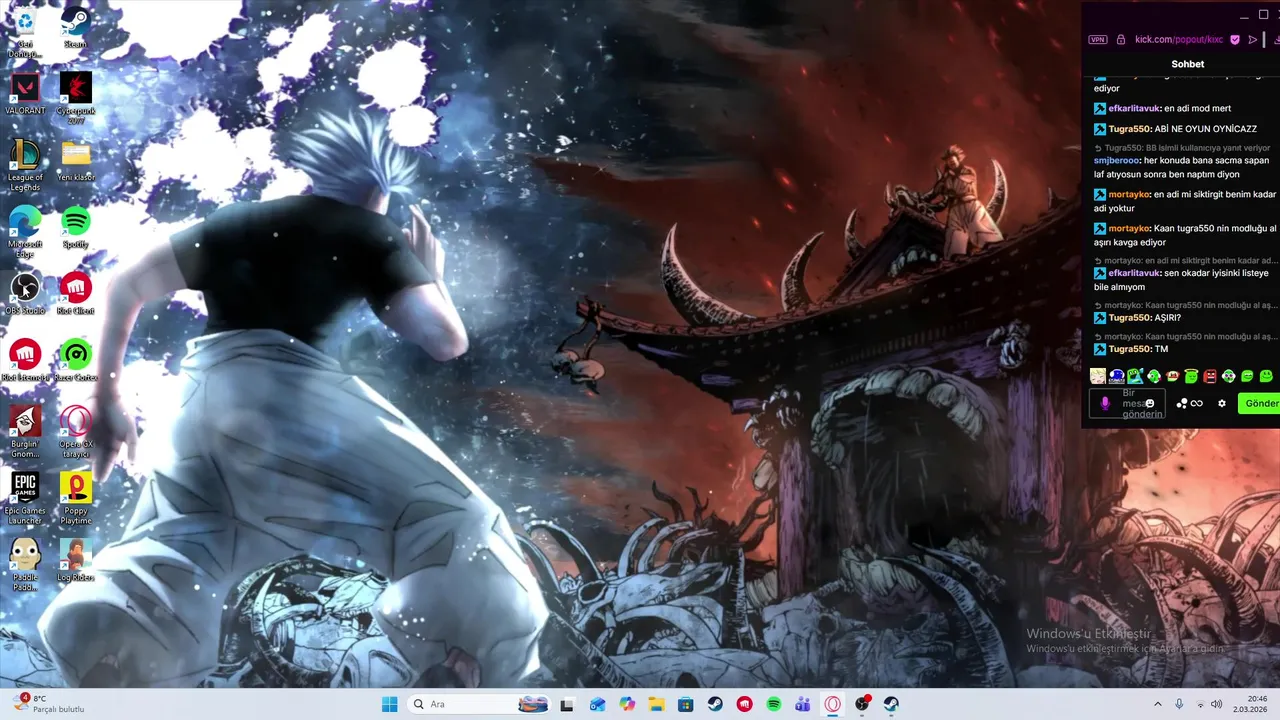Launch Copilot from the taskbar
Screen dimensions: 1280x720
(627, 704)
